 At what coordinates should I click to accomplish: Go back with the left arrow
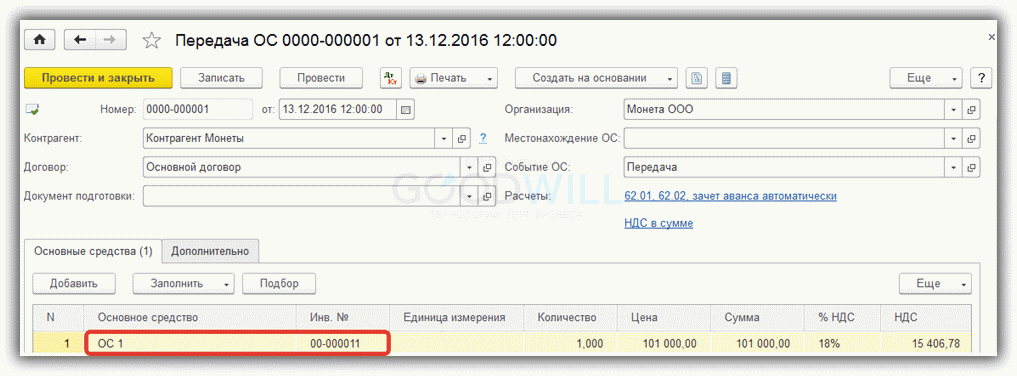click(80, 40)
